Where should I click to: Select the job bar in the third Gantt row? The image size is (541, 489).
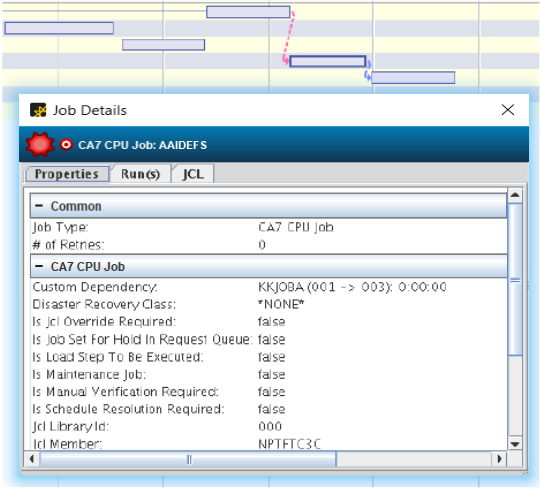(164, 45)
